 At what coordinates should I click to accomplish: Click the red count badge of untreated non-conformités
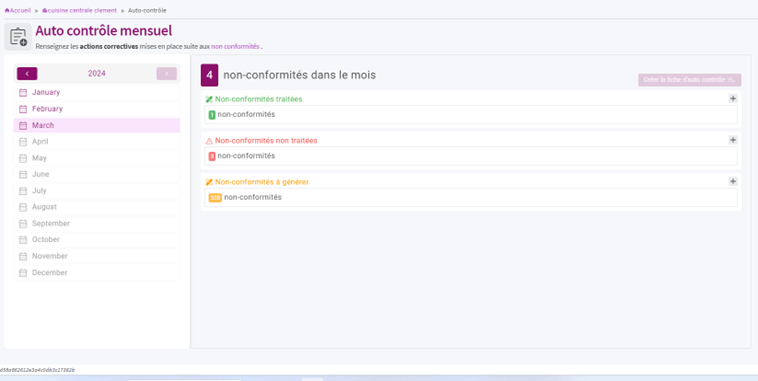pos(212,156)
